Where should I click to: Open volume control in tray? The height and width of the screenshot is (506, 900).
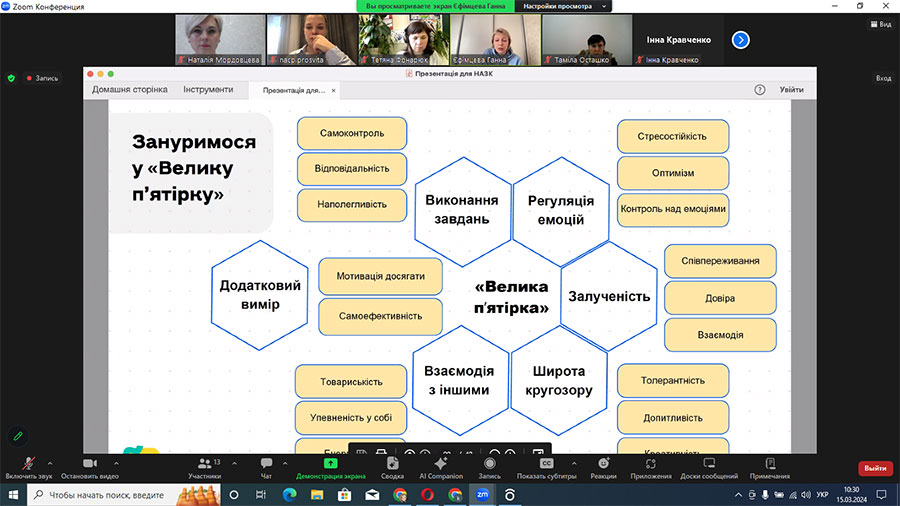tap(806, 495)
